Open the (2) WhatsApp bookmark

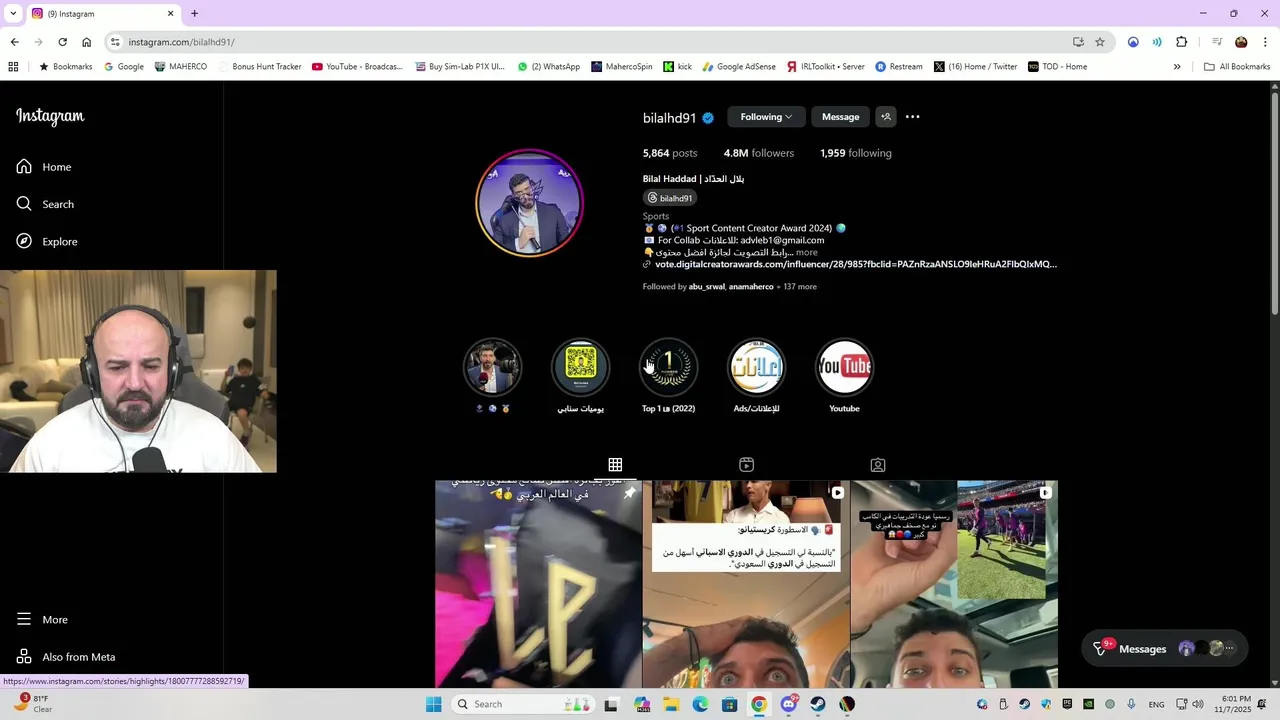click(x=548, y=67)
